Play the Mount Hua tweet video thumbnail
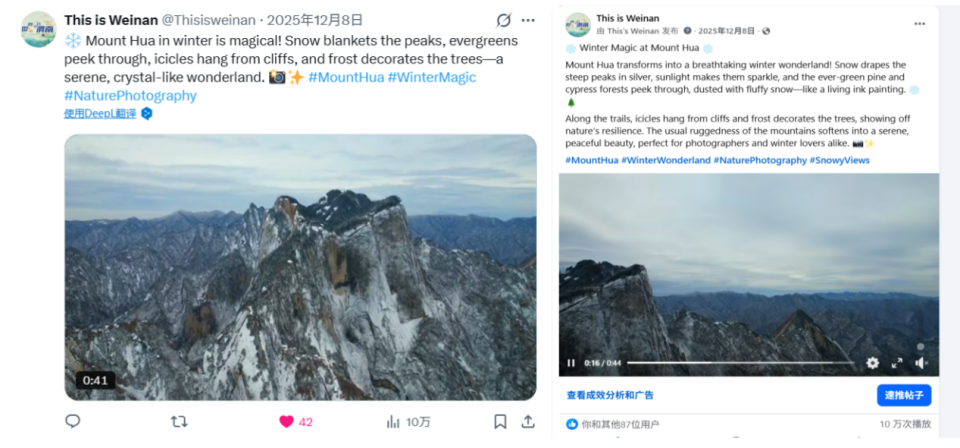 pos(301,267)
